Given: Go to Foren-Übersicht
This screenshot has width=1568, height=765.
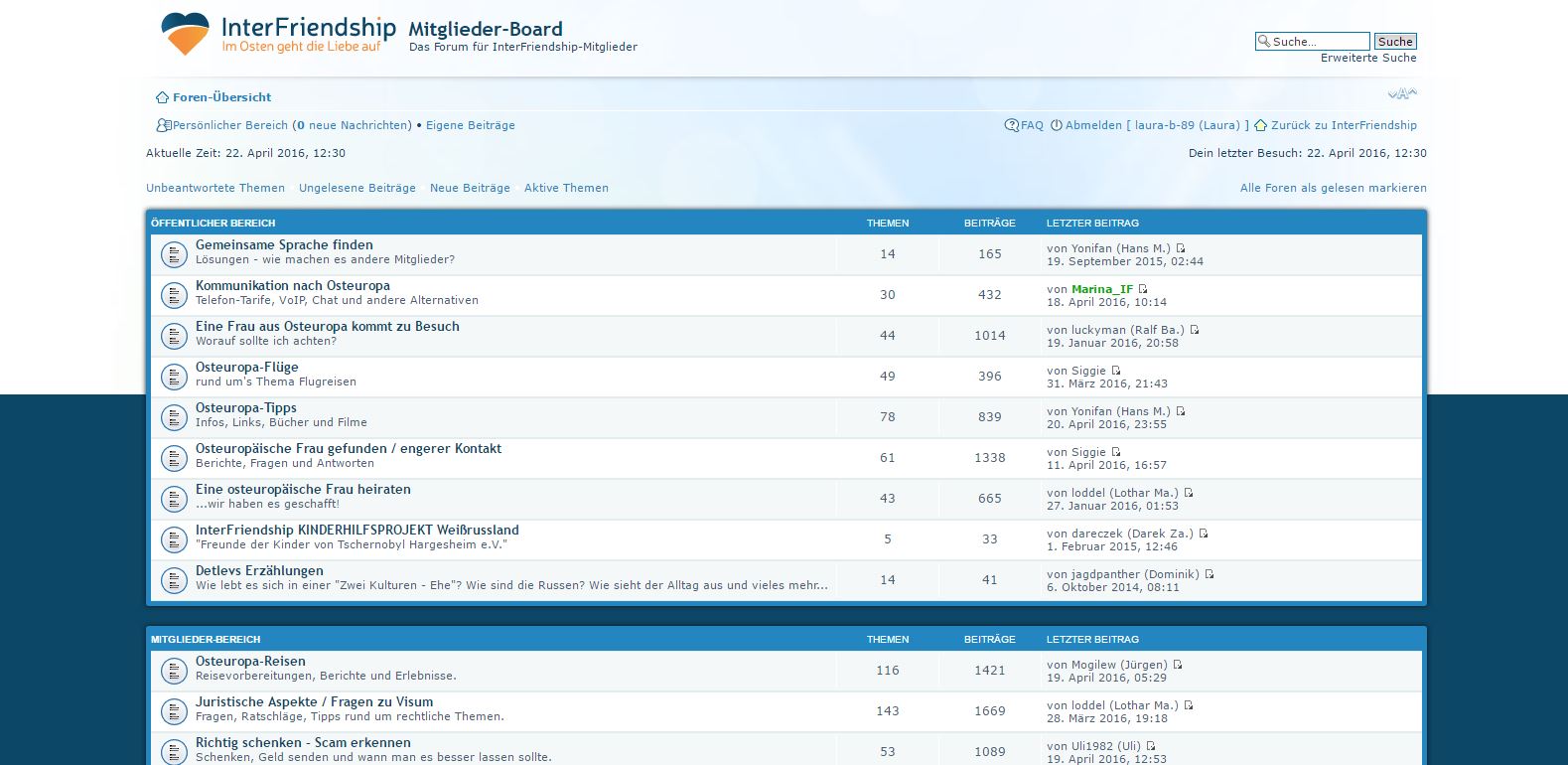Looking at the screenshot, I should [x=222, y=97].
